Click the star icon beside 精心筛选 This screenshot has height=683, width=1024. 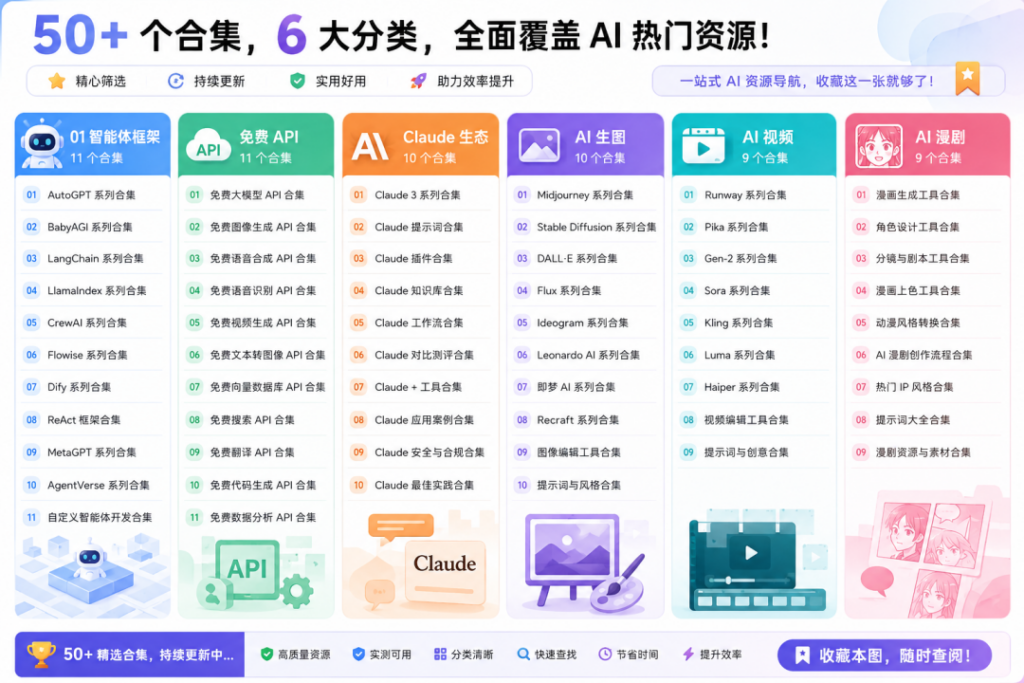(57, 81)
